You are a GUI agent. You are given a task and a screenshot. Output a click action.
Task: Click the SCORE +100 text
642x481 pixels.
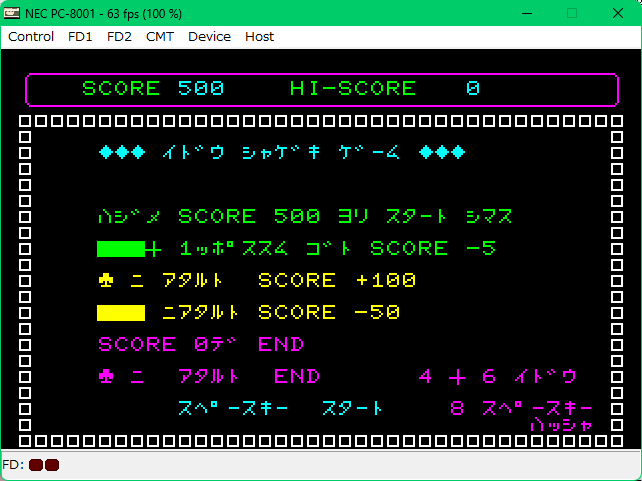click(x=337, y=280)
